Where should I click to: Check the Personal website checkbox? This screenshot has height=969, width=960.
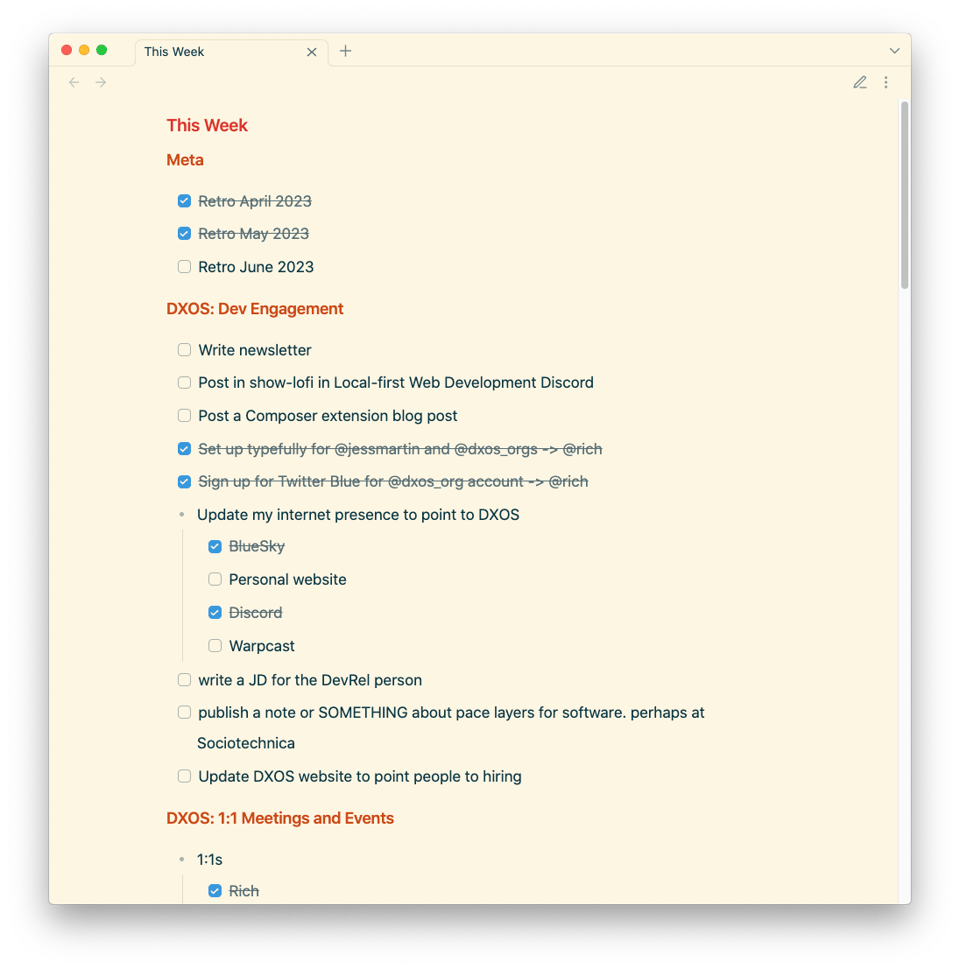pyautogui.click(x=214, y=579)
